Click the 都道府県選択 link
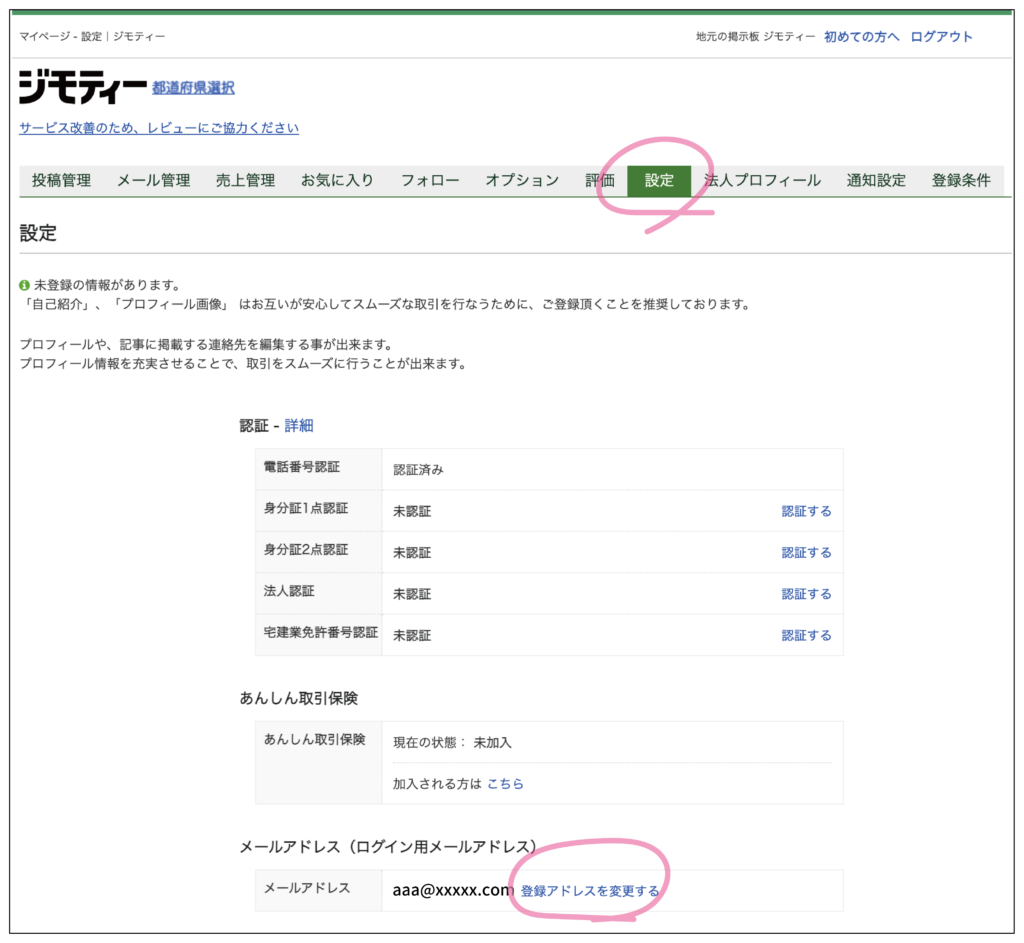 click(x=193, y=88)
